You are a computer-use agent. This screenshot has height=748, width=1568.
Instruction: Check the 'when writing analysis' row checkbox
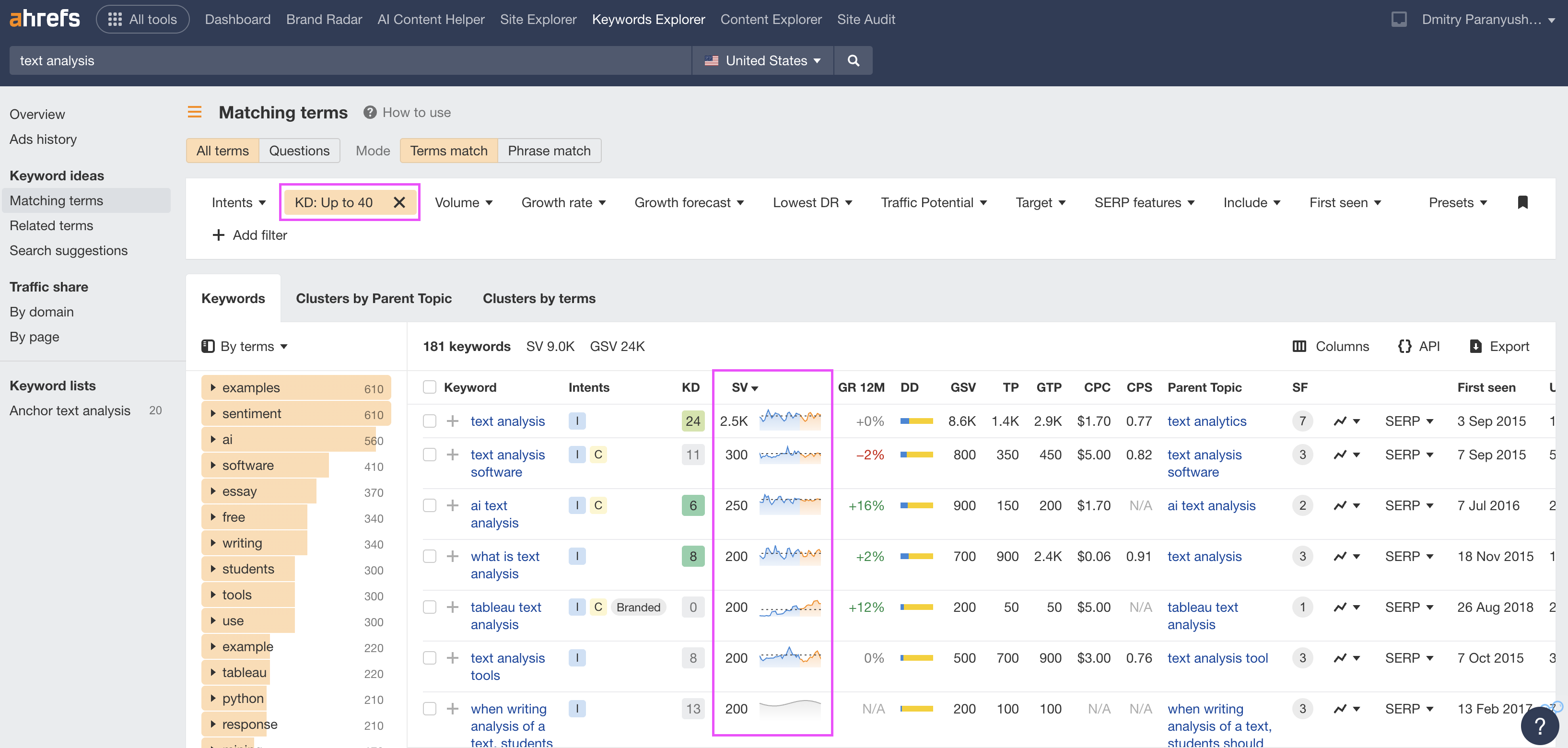430,709
